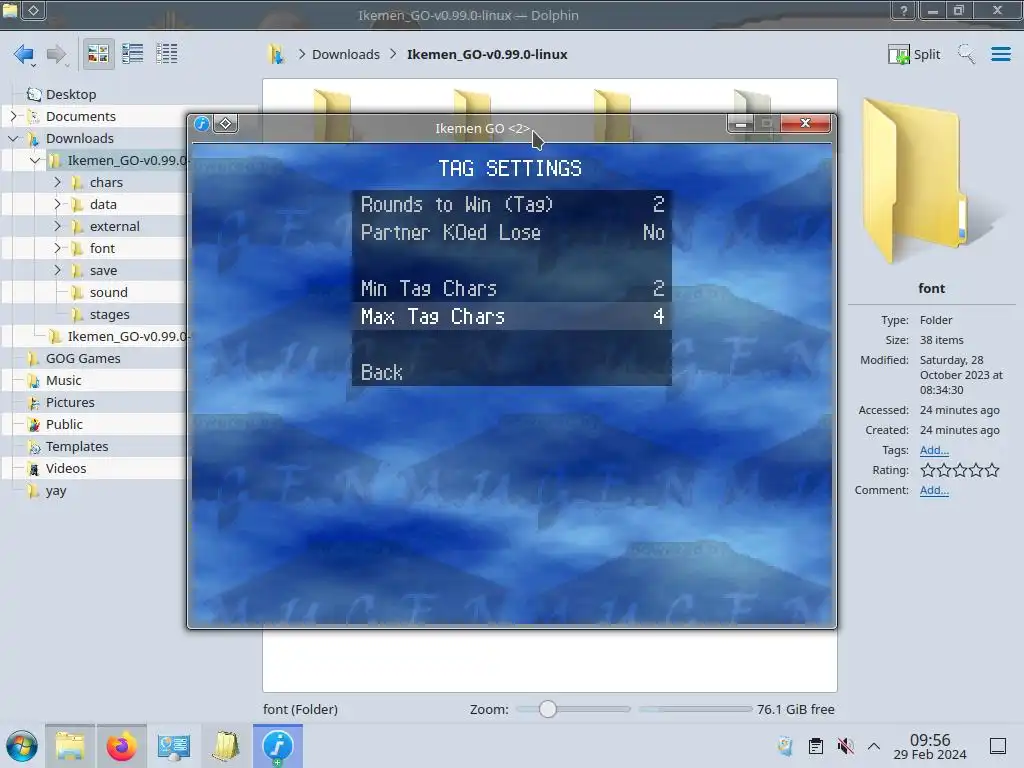Add tags to the font folder
The width and height of the screenshot is (1024, 768).
click(x=934, y=450)
